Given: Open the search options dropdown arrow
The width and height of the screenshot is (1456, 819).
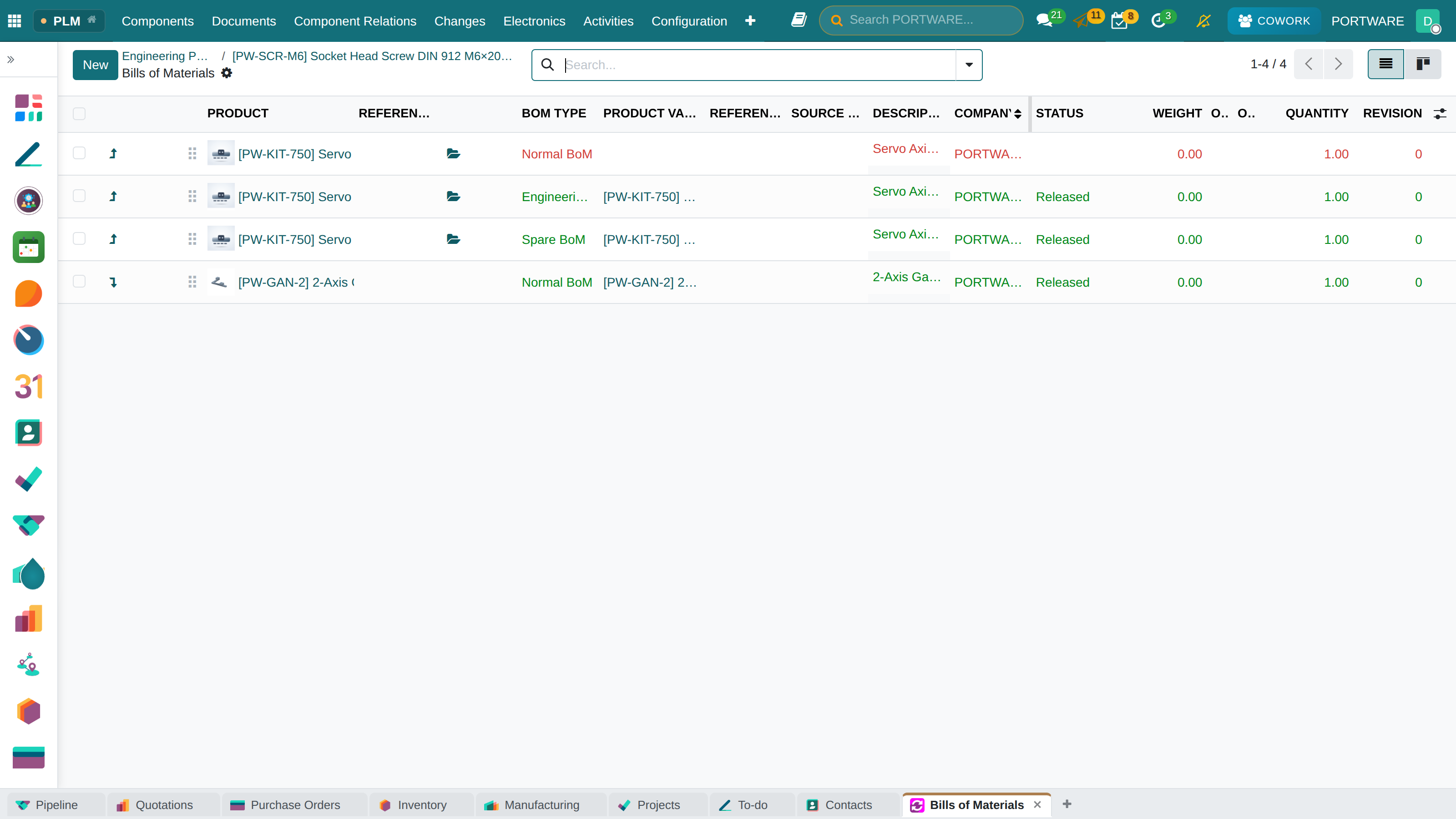Looking at the screenshot, I should click(x=969, y=65).
